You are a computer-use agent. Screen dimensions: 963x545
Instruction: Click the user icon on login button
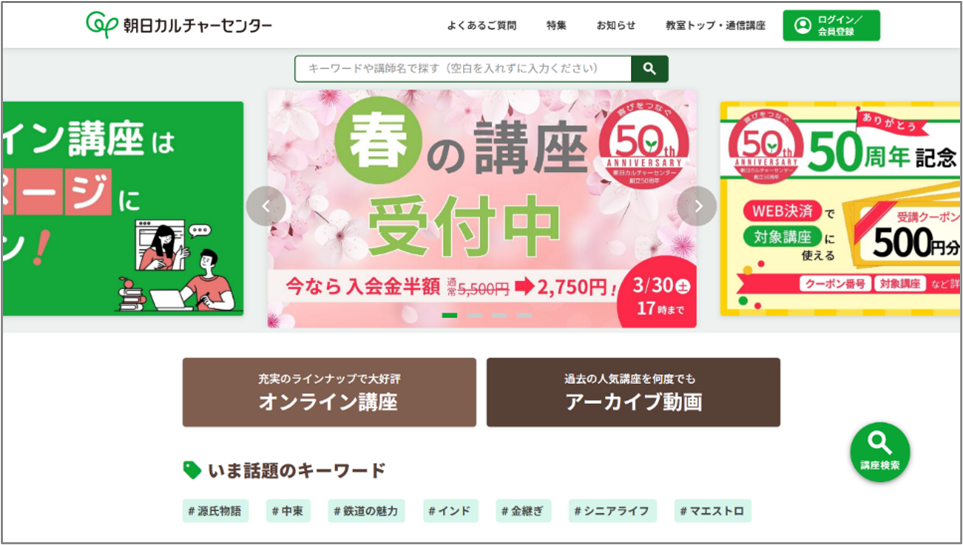tap(802, 25)
